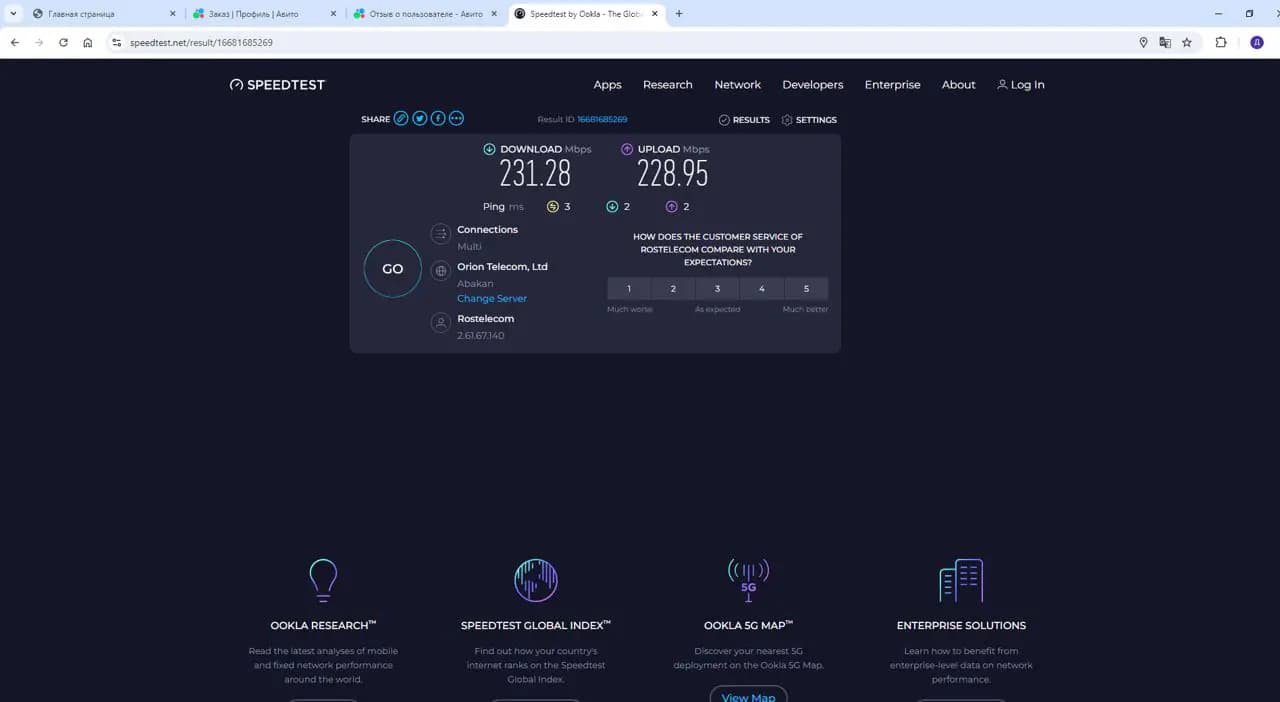Rate customer service 5
Screen dimensions: 1280x702
(806, 289)
